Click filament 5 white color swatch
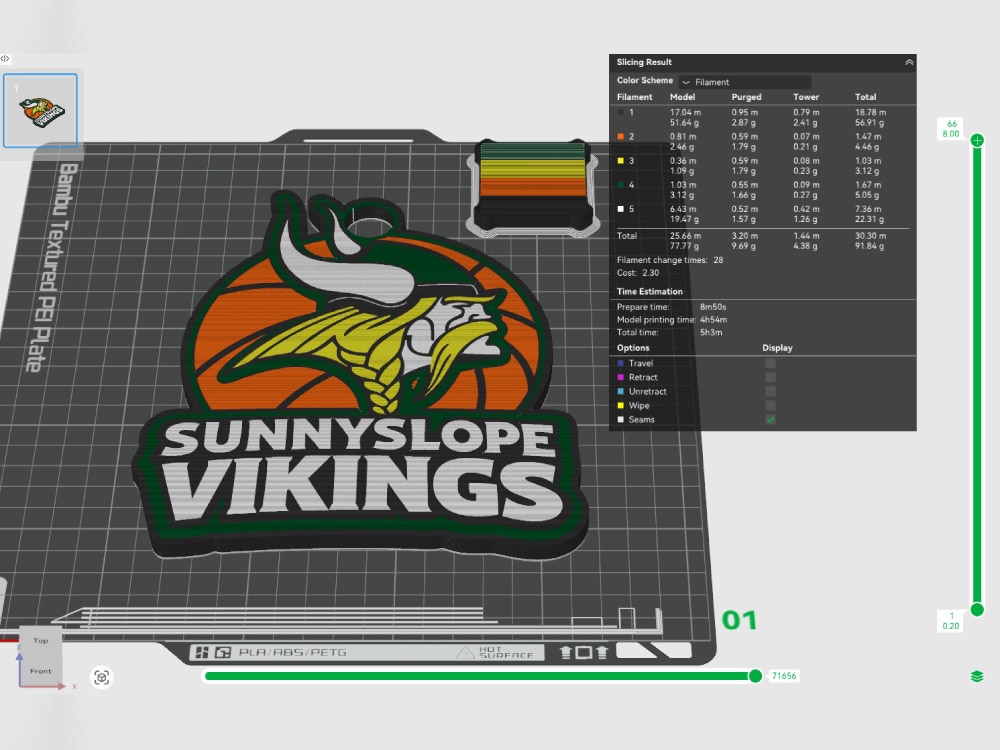The image size is (1000, 750). tap(621, 209)
